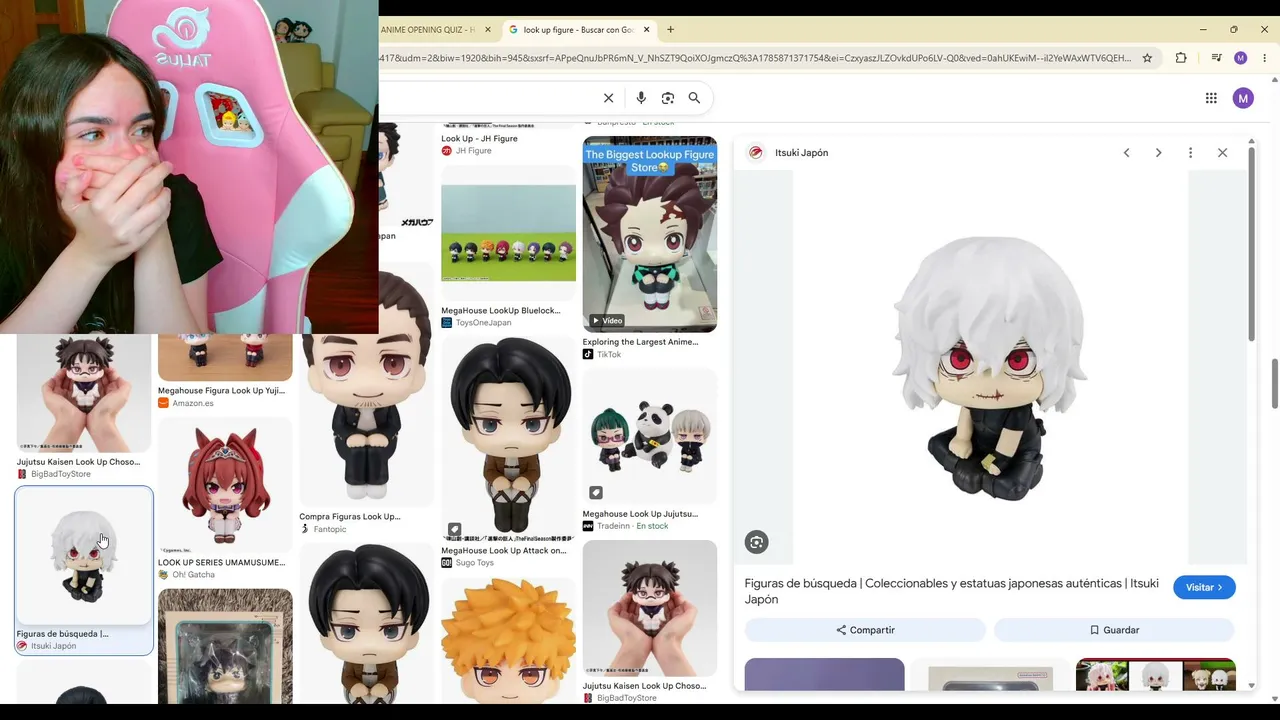
Task: Close the 'look up figure' browser tab
Action: [x=647, y=30]
